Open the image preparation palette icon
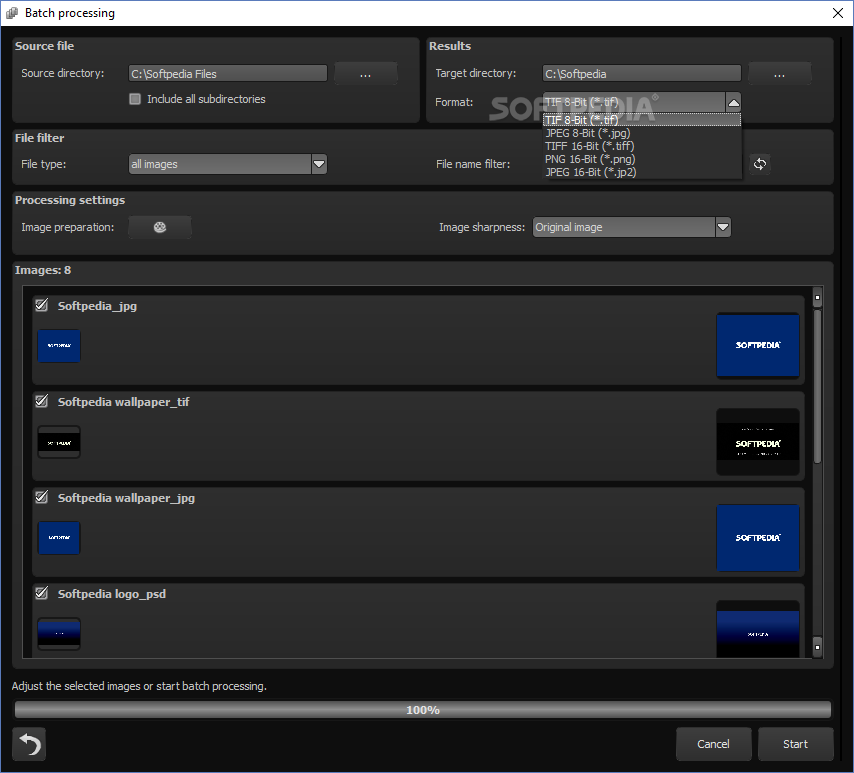 click(x=160, y=227)
